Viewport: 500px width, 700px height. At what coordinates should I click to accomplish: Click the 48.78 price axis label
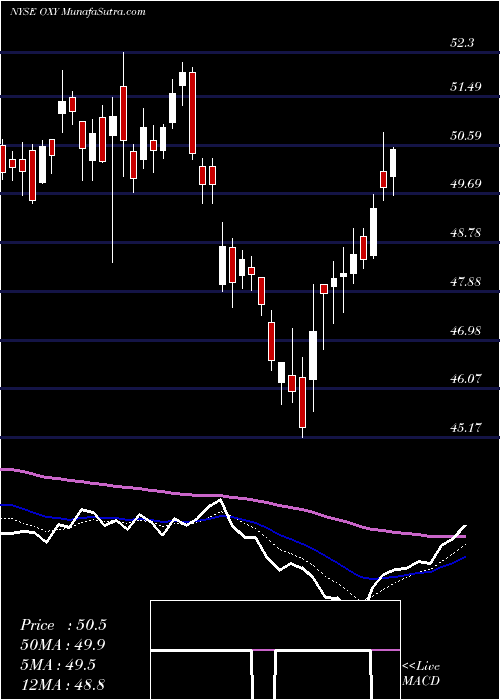466,233
